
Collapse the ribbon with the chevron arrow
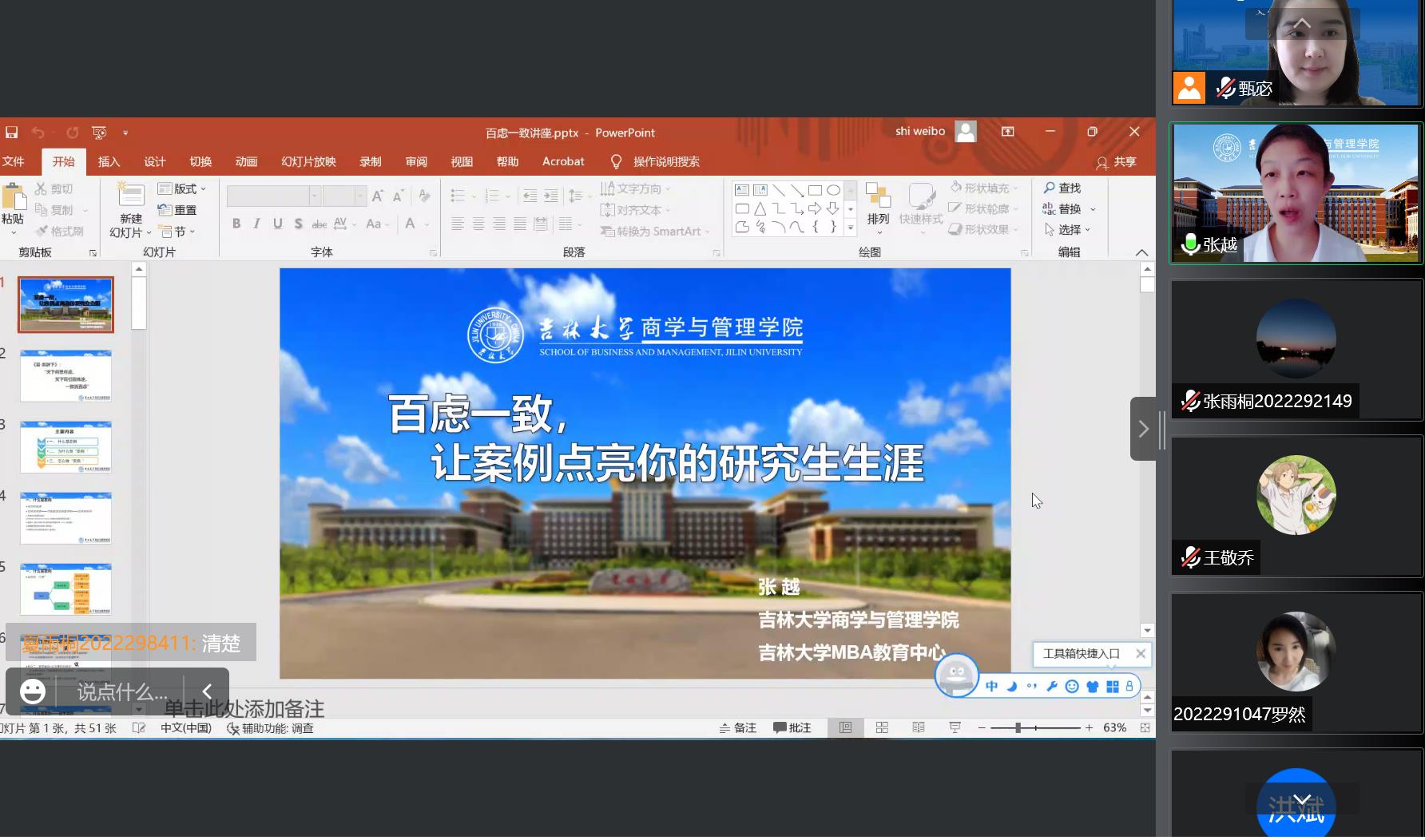tap(1141, 252)
